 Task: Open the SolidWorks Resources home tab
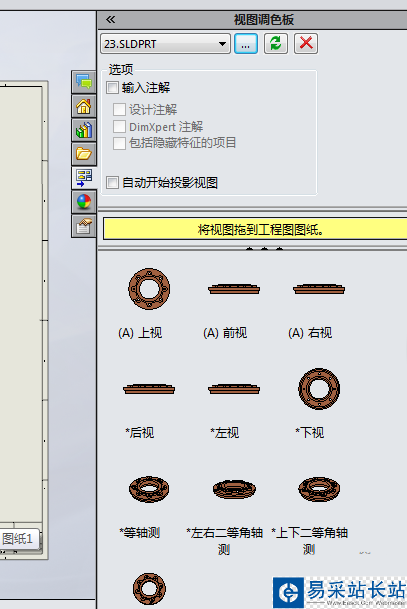point(84,106)
